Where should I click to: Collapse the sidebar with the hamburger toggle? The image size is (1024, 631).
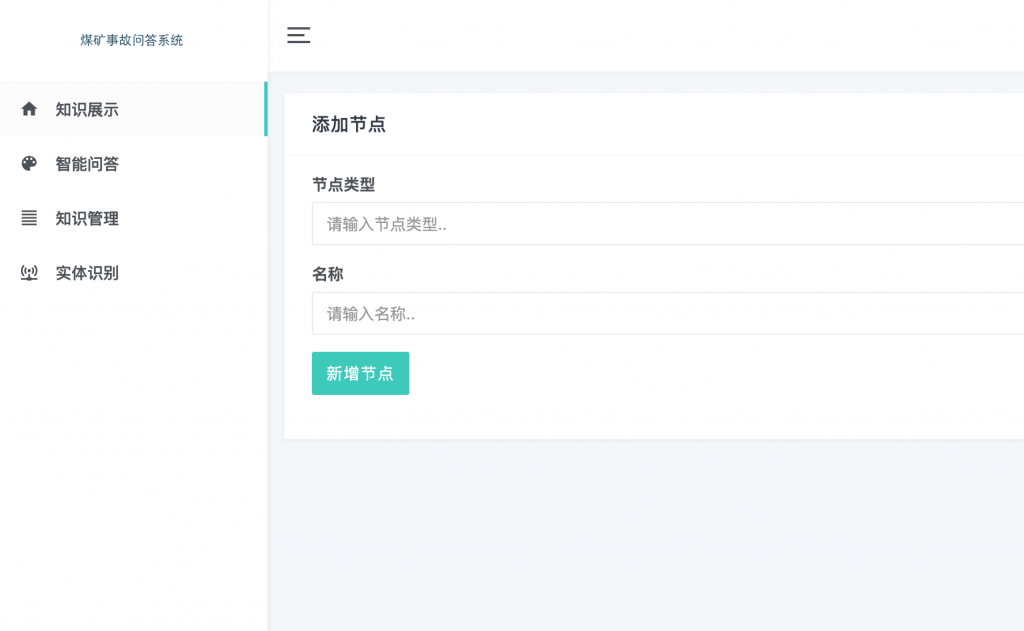point(298,35)
